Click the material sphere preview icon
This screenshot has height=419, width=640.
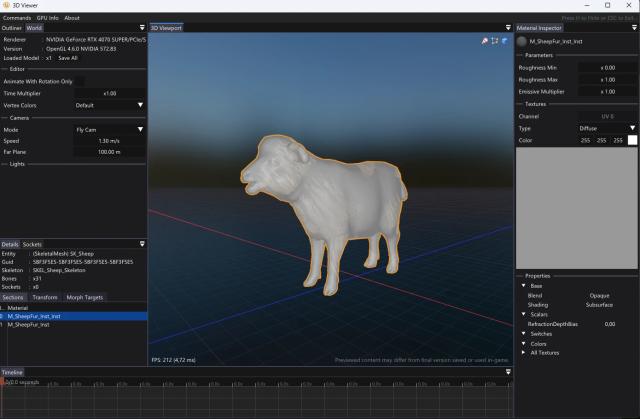click(522, 41)
